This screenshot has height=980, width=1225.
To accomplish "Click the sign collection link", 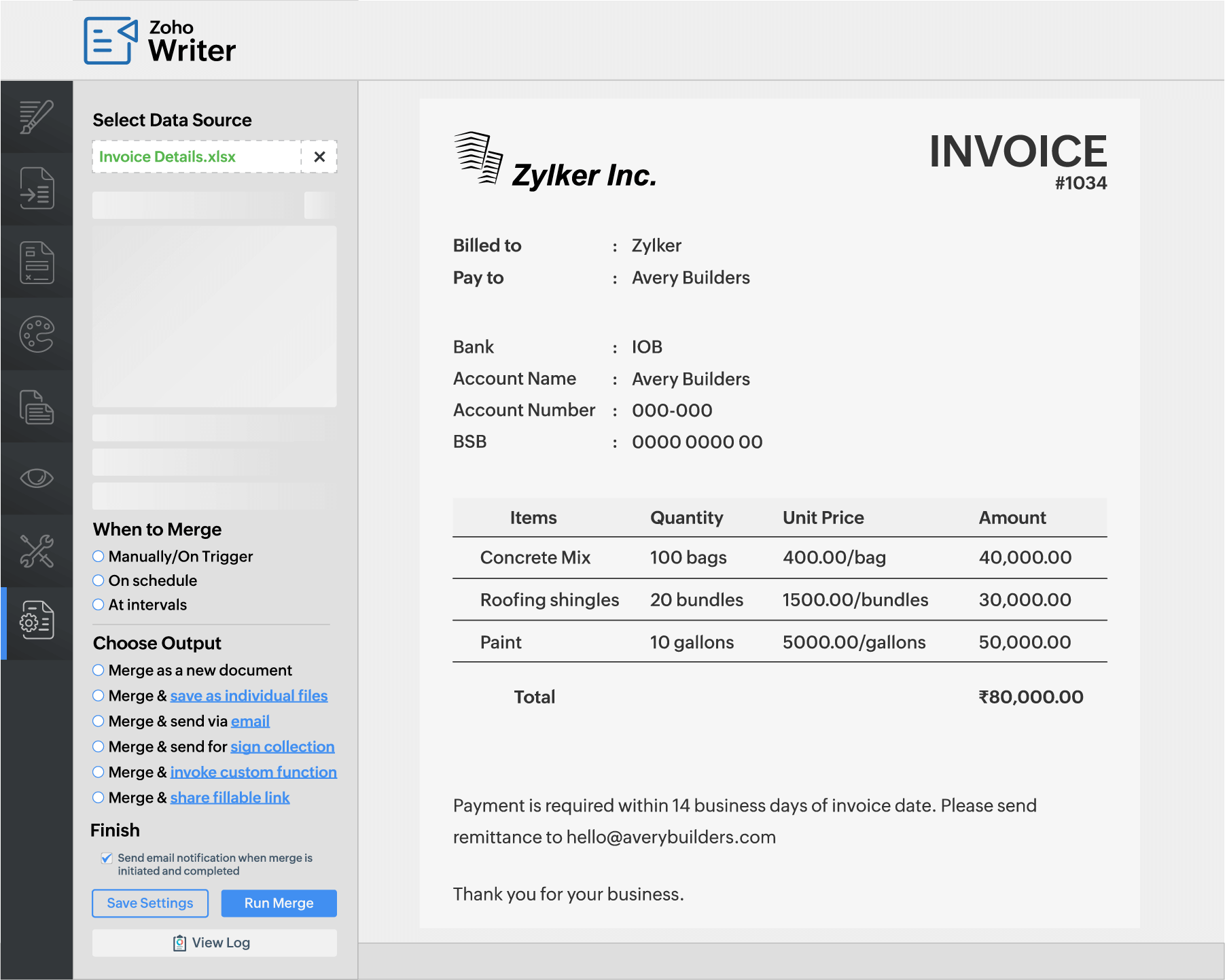I will (x=282, y=747).
